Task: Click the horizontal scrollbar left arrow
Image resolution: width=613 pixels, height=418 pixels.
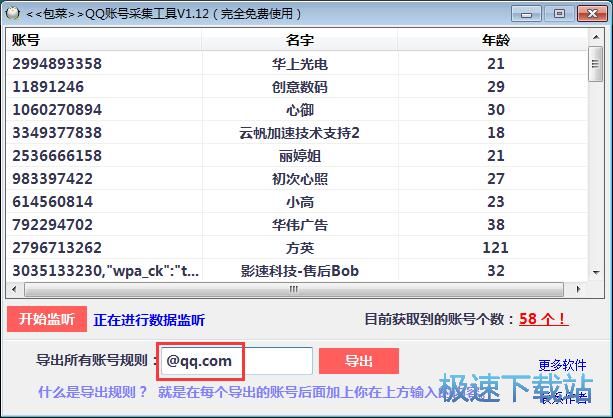Action: pyautogui.click(x=14, y=289)
